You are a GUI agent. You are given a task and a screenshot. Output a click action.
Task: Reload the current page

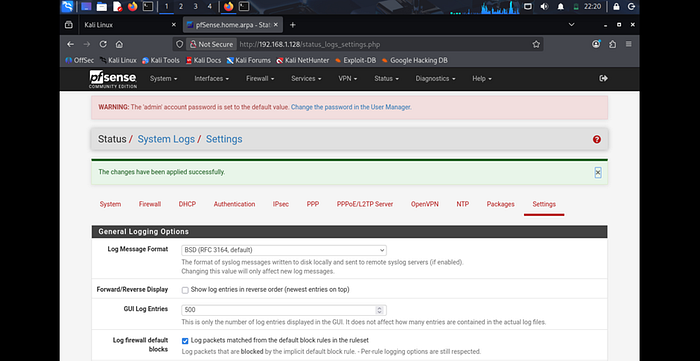103,44
